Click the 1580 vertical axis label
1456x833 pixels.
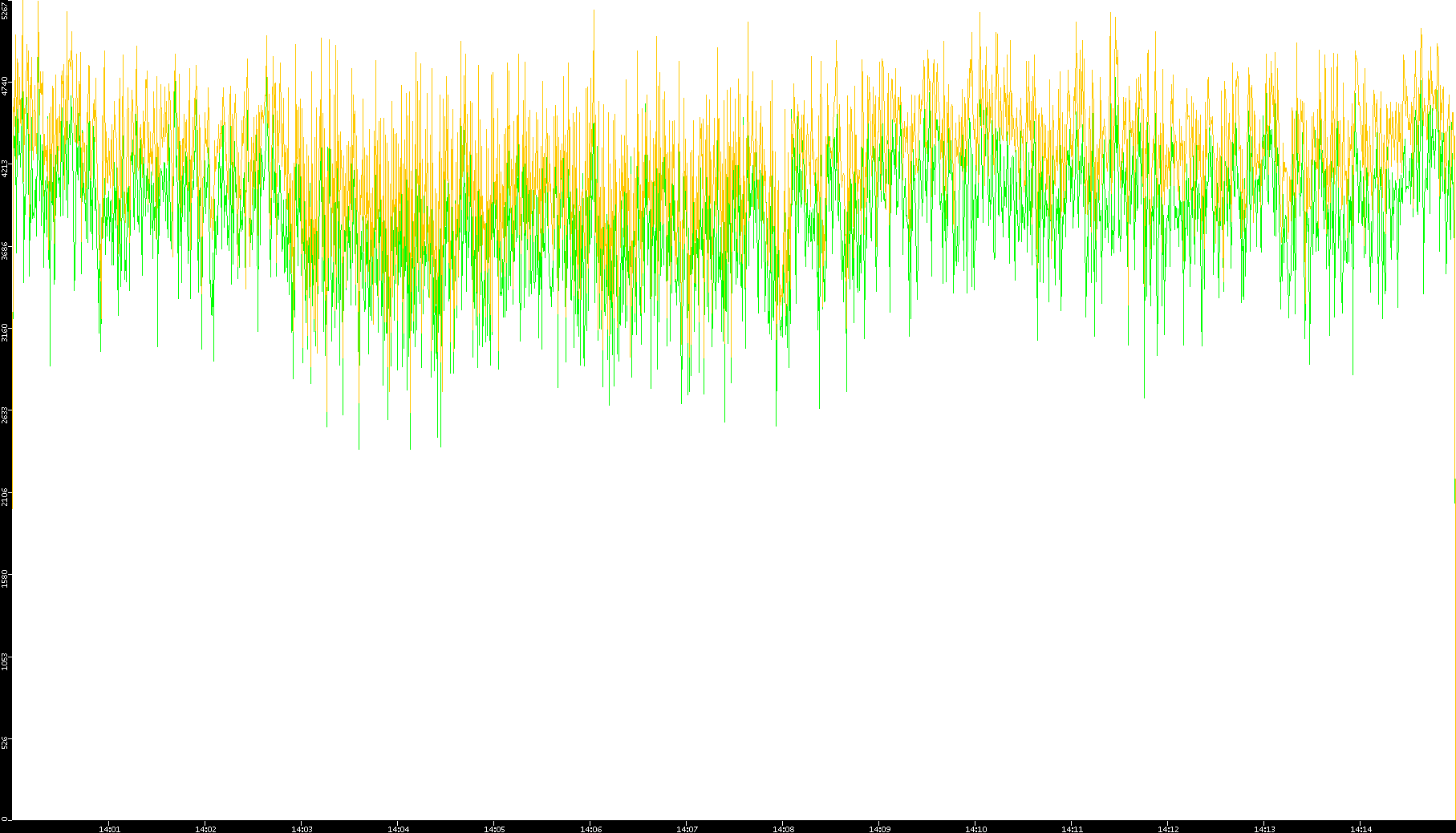(6, 579)
